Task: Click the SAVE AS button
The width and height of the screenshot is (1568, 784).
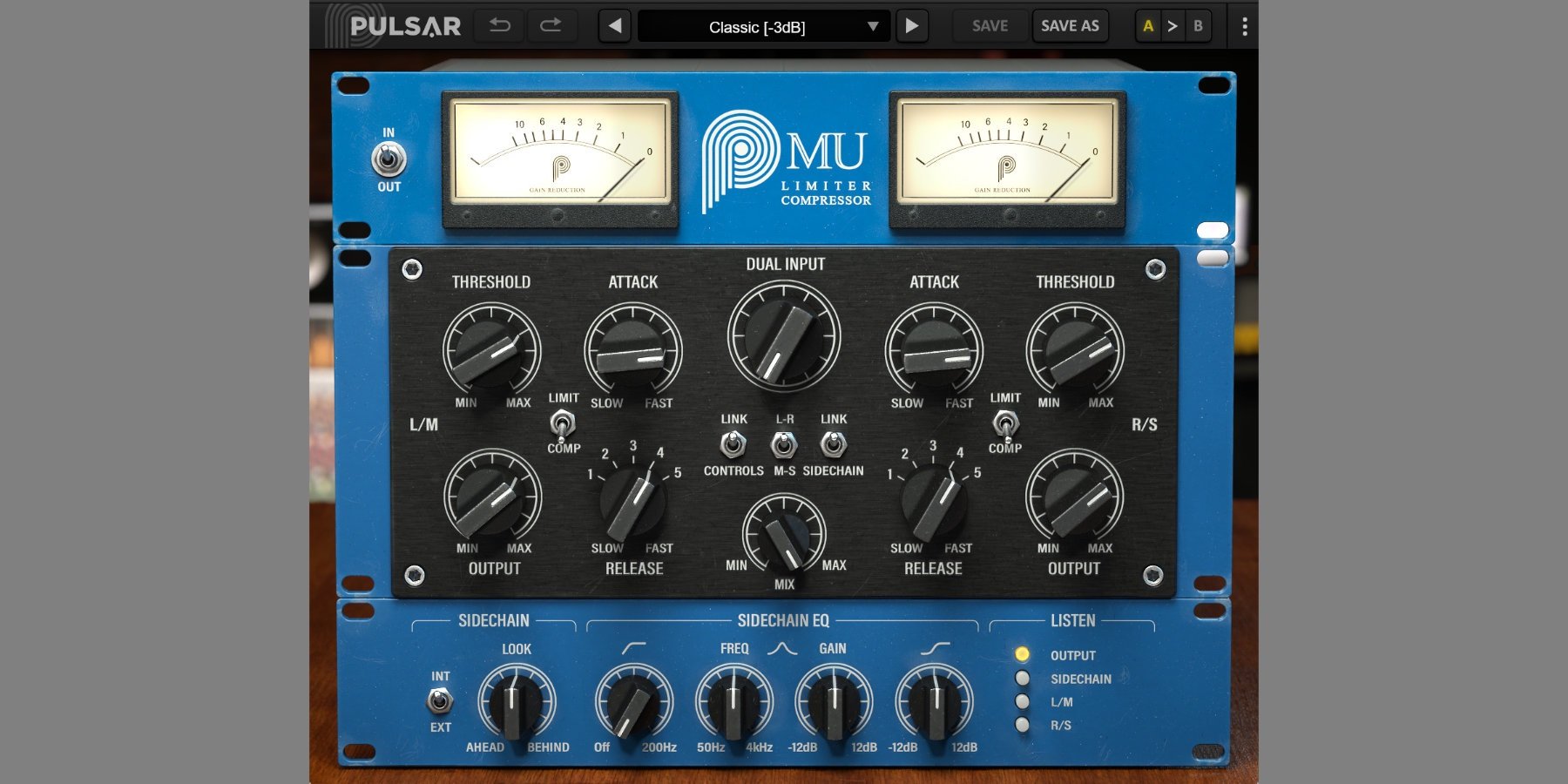Action: [1070, 25]
